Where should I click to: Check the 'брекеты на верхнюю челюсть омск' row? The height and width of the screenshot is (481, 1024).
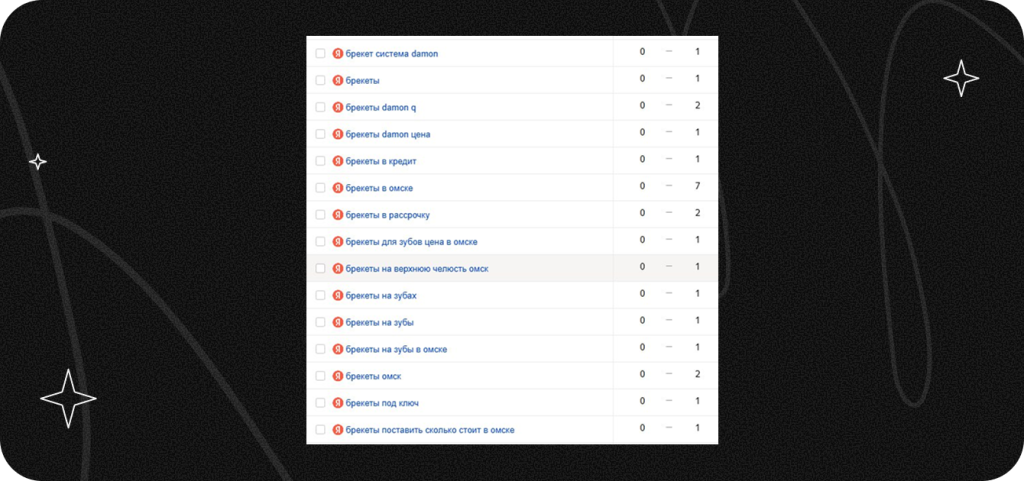pyautogui.click(x=320, y=268)
